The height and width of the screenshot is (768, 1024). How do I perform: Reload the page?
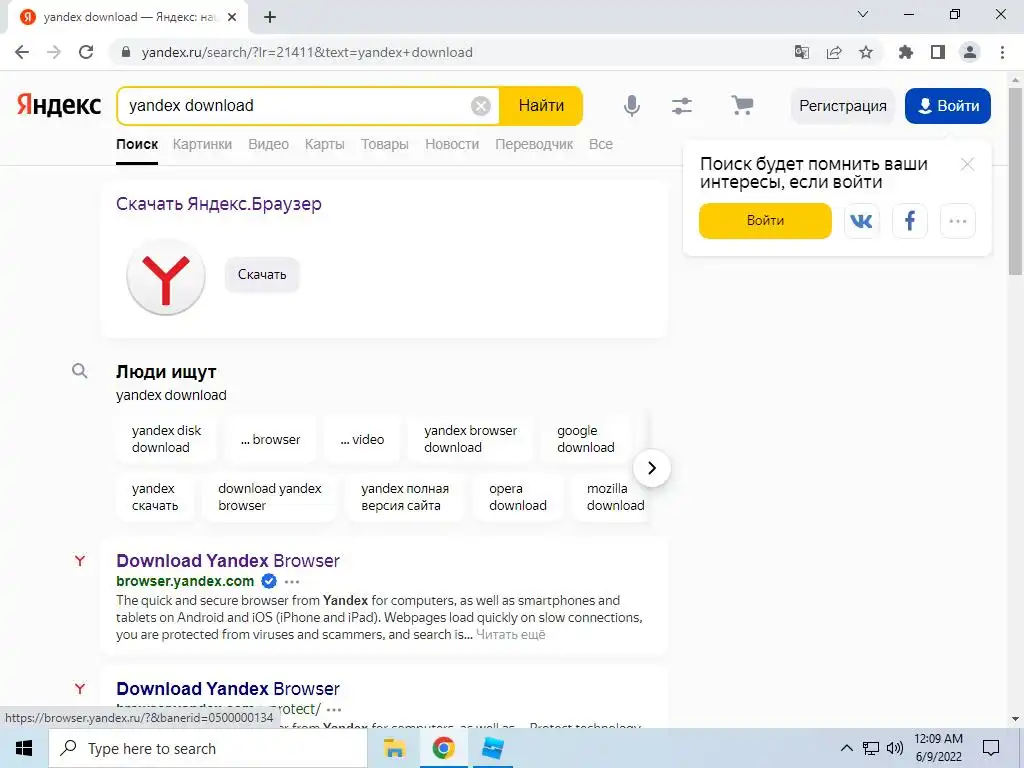pyautogui.click(x=86, y=52)
